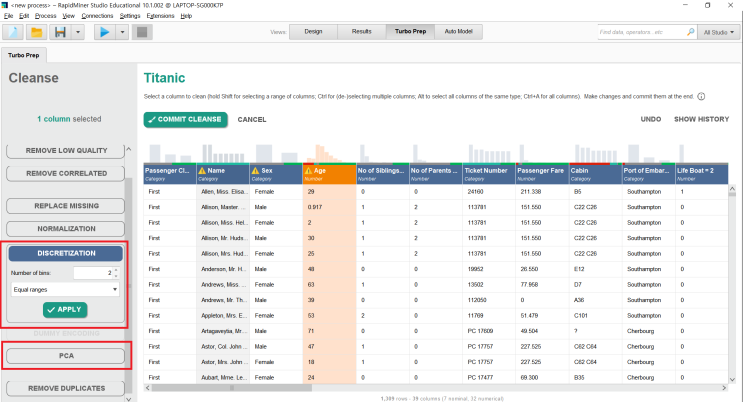Open the File menu
The image size is (743, 402).
[x=9, y=16]
